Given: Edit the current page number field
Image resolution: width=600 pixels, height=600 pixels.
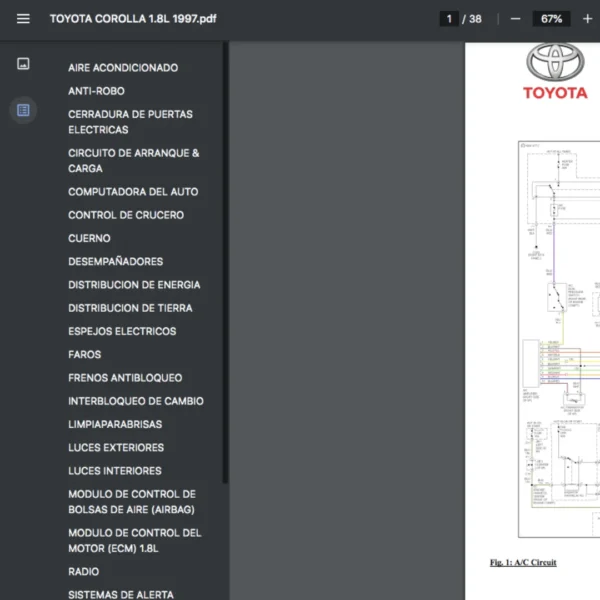Looking at the screenshot, I should [x=449, y=19].
